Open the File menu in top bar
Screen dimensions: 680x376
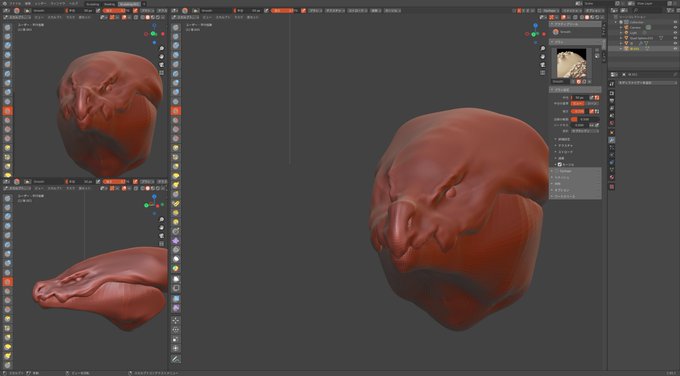[x=15, y=3]
